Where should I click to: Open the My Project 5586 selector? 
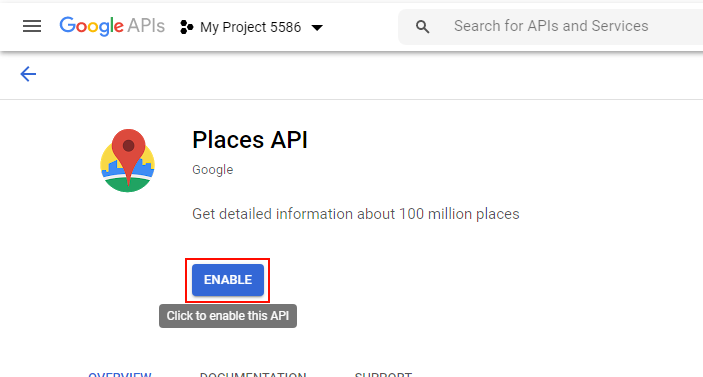tap(251, 27)
